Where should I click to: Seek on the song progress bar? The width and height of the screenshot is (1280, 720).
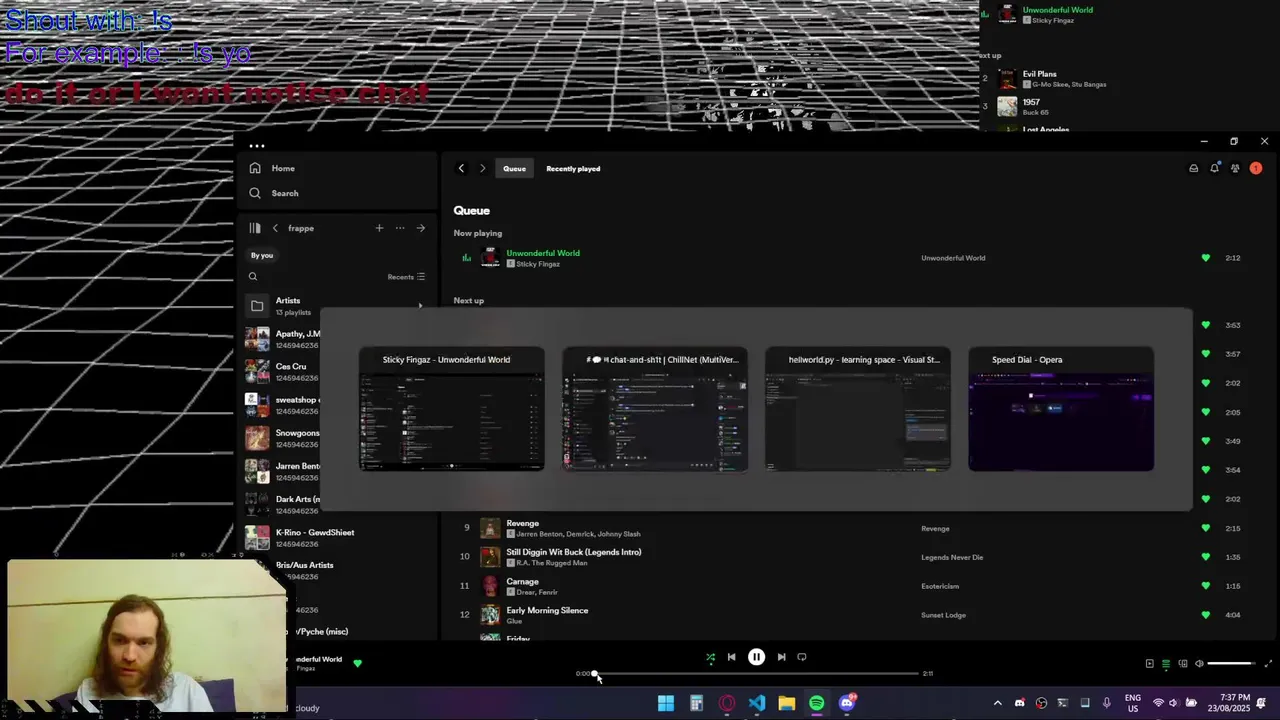pyautogui.click(x=756, y=674)
